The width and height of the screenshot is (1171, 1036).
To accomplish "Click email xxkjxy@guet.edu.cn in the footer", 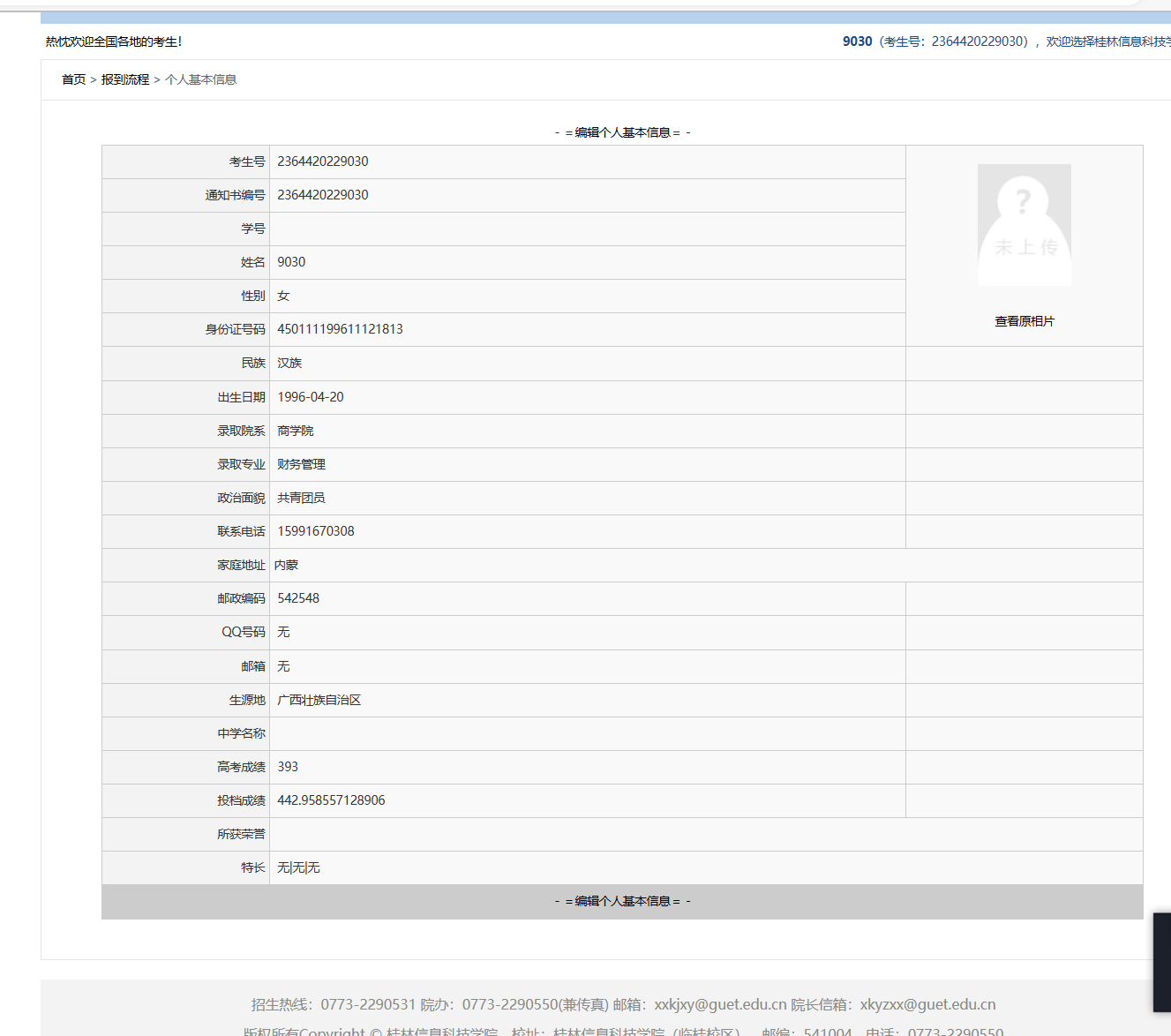I will click(720, 1004).
